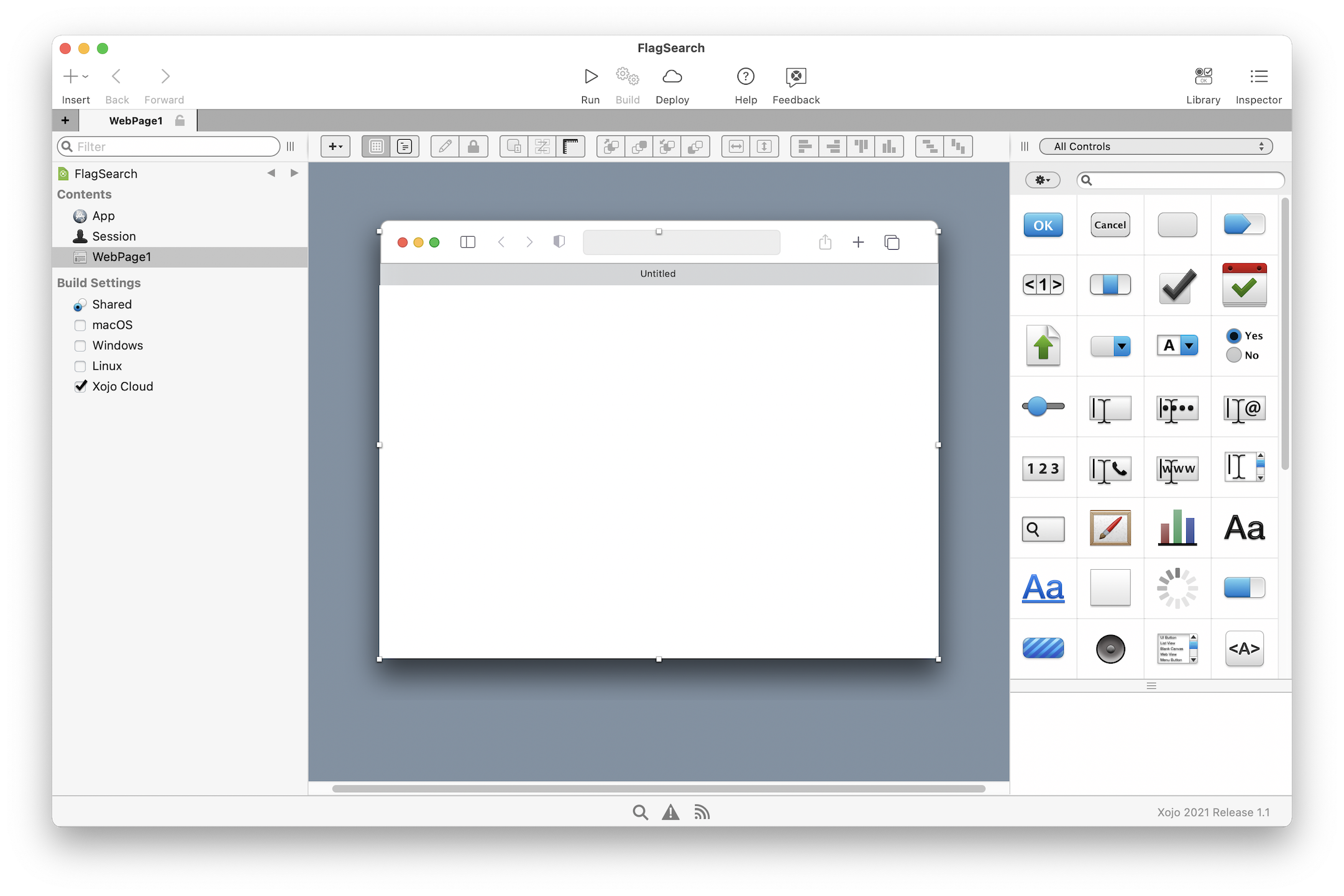The image size is (1344, 896).
Task: Expand the Insert menu arrow
Action: [x=86, y=76]
